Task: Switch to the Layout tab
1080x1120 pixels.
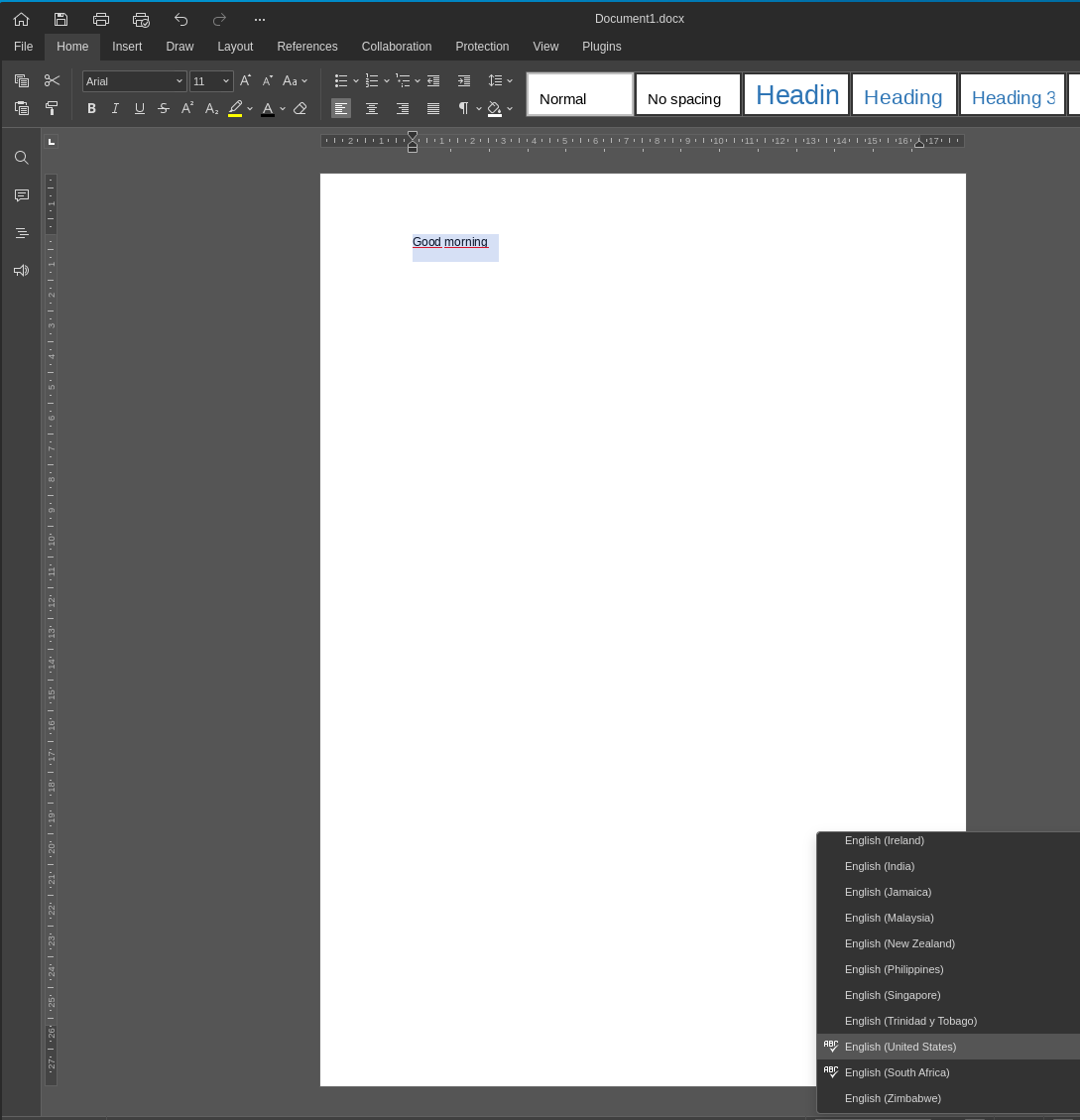Action: [235, 47]
